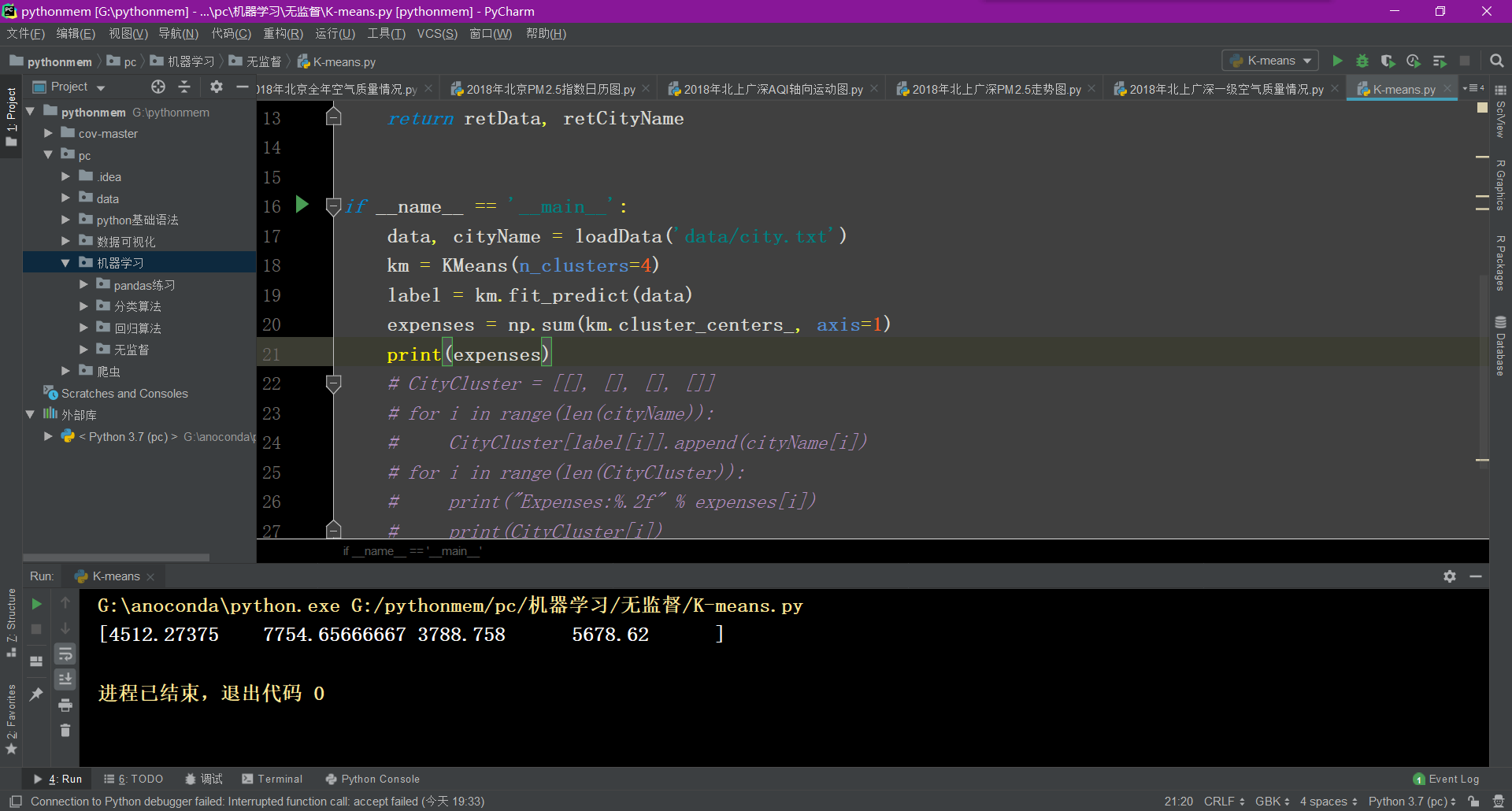Open the Terminal tool tab
Image resolution: width=1512 pixels, height=811 pixels.
(272, 779)
